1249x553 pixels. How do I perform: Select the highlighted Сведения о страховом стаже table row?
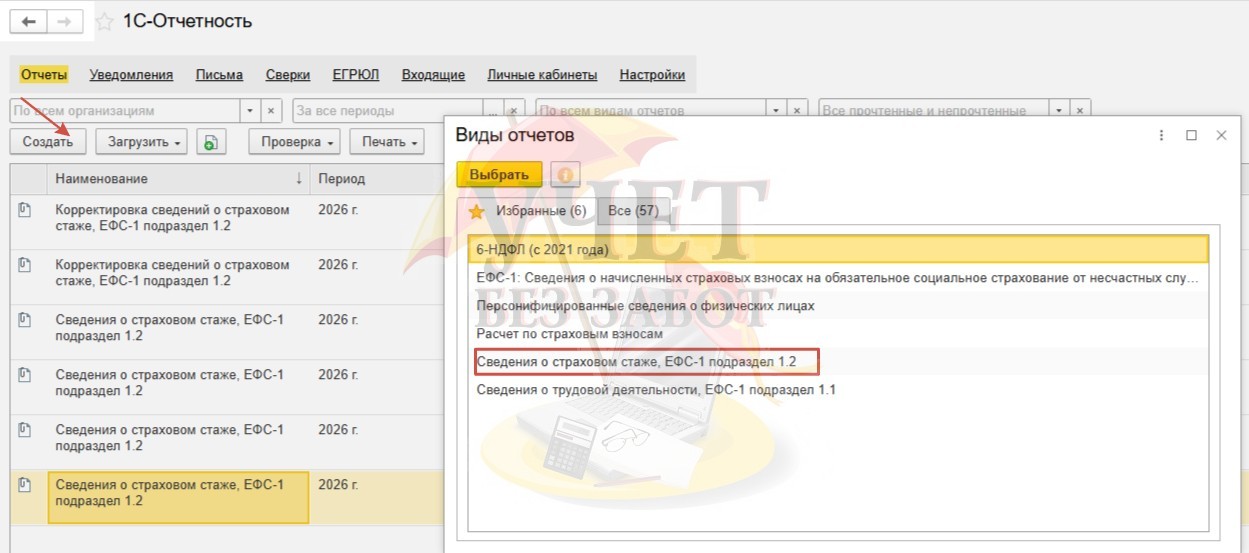click(178, 497)
